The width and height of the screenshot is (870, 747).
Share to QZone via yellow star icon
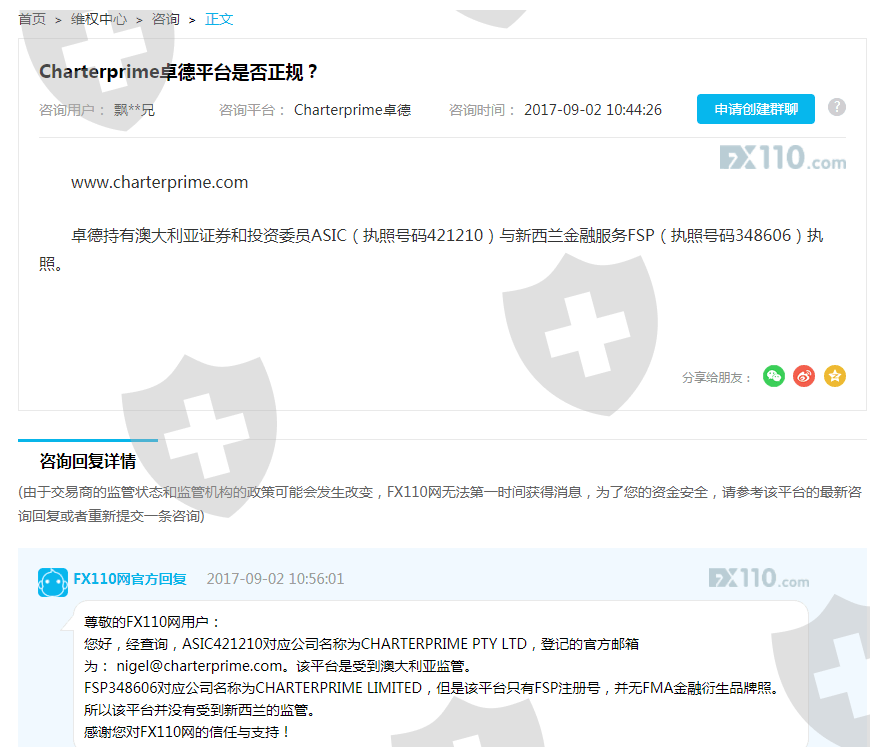pos(834,377)
